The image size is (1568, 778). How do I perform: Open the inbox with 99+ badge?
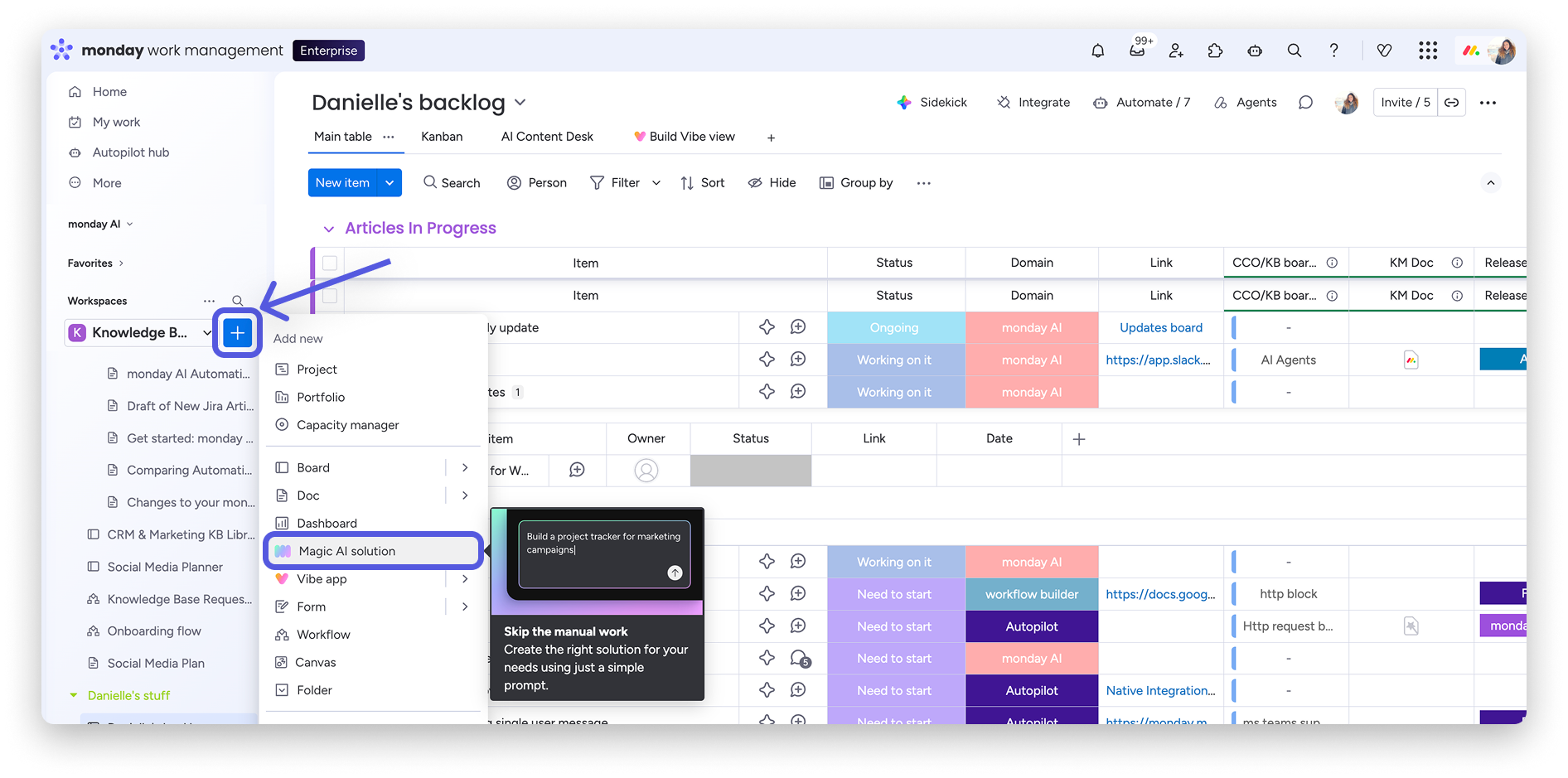click(1138, 50)
